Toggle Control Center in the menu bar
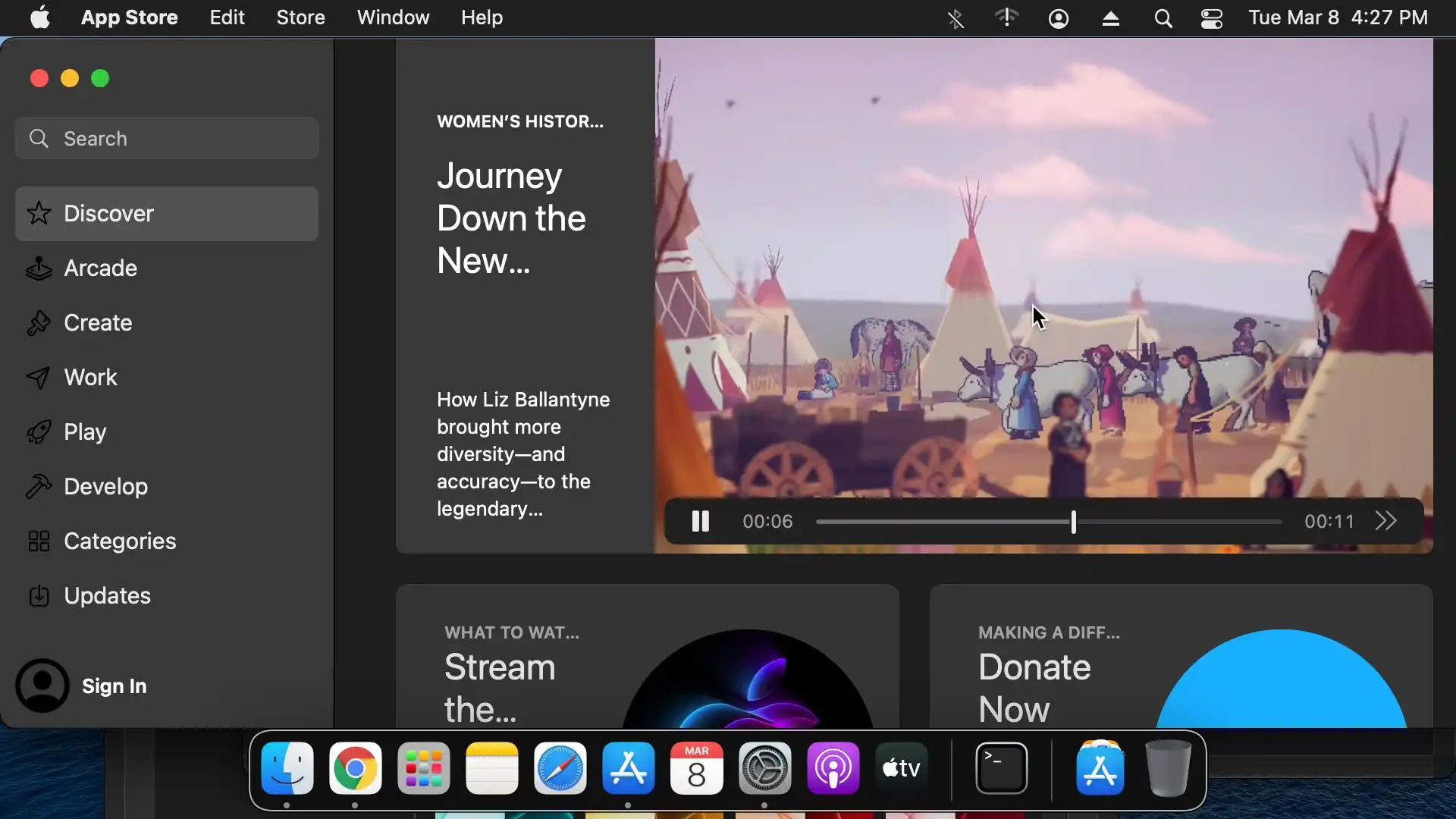 1211,18
